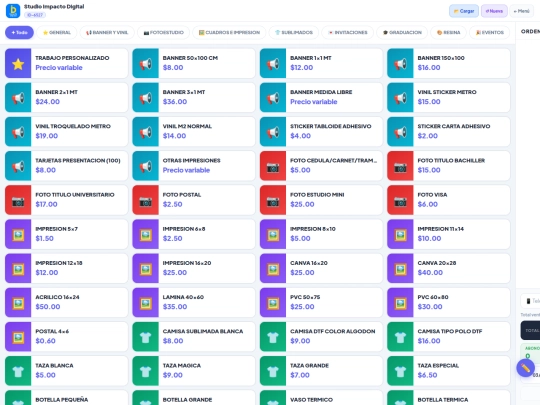Open the Menú button
The width and height of the screenshot is (540, 405).
point(521,11)
